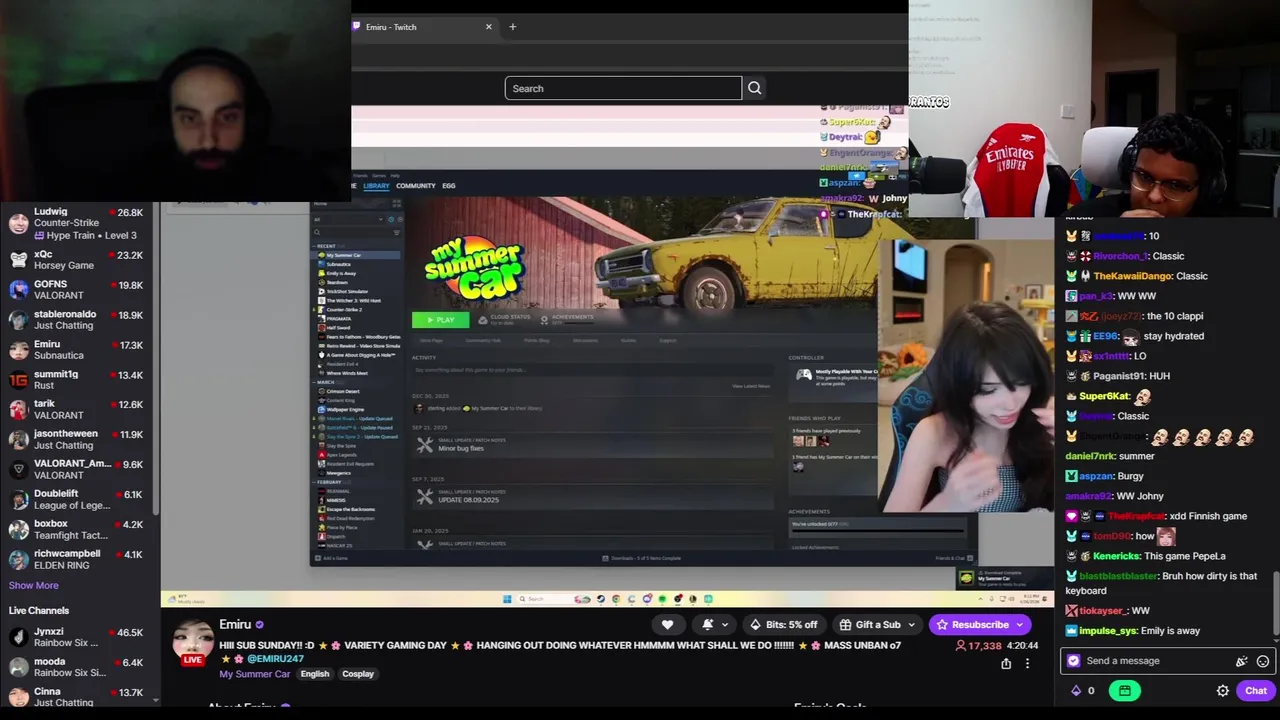Open UPDATE 08.09.2025 patch note

468,500
